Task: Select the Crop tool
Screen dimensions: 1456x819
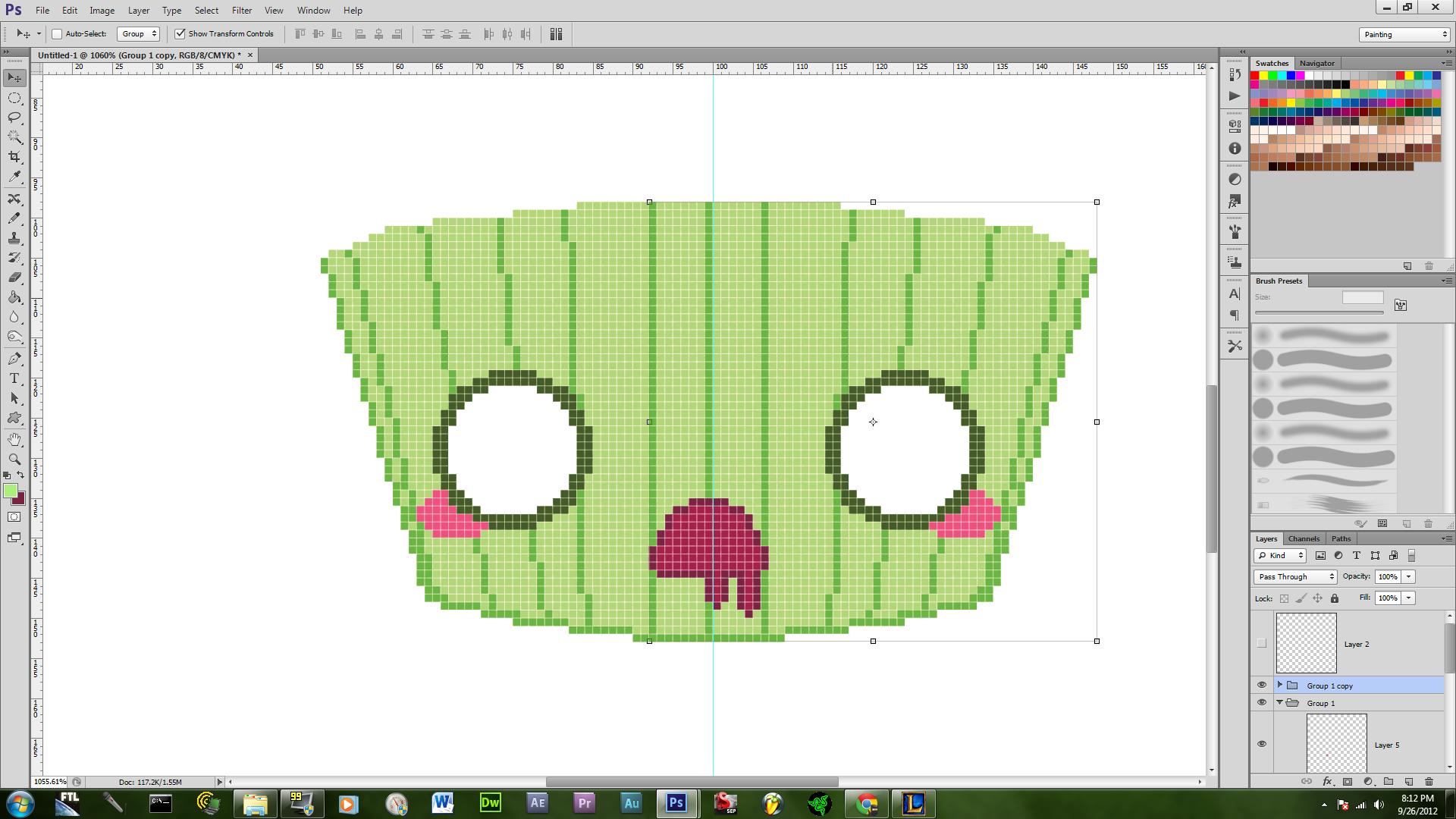Action: (x=14, y=157)
